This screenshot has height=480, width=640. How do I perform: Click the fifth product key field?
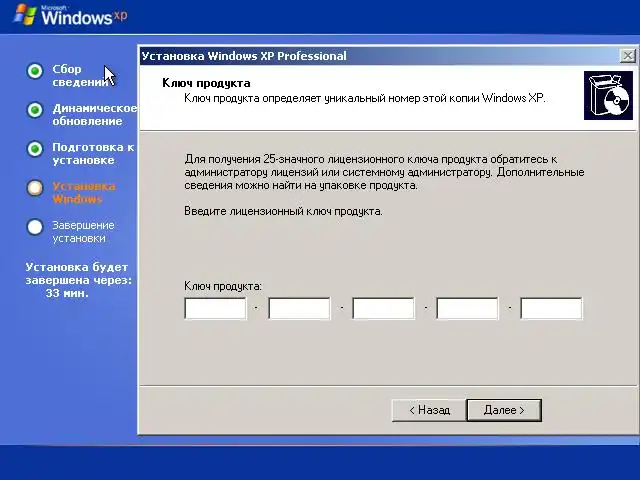click(551, 308)
